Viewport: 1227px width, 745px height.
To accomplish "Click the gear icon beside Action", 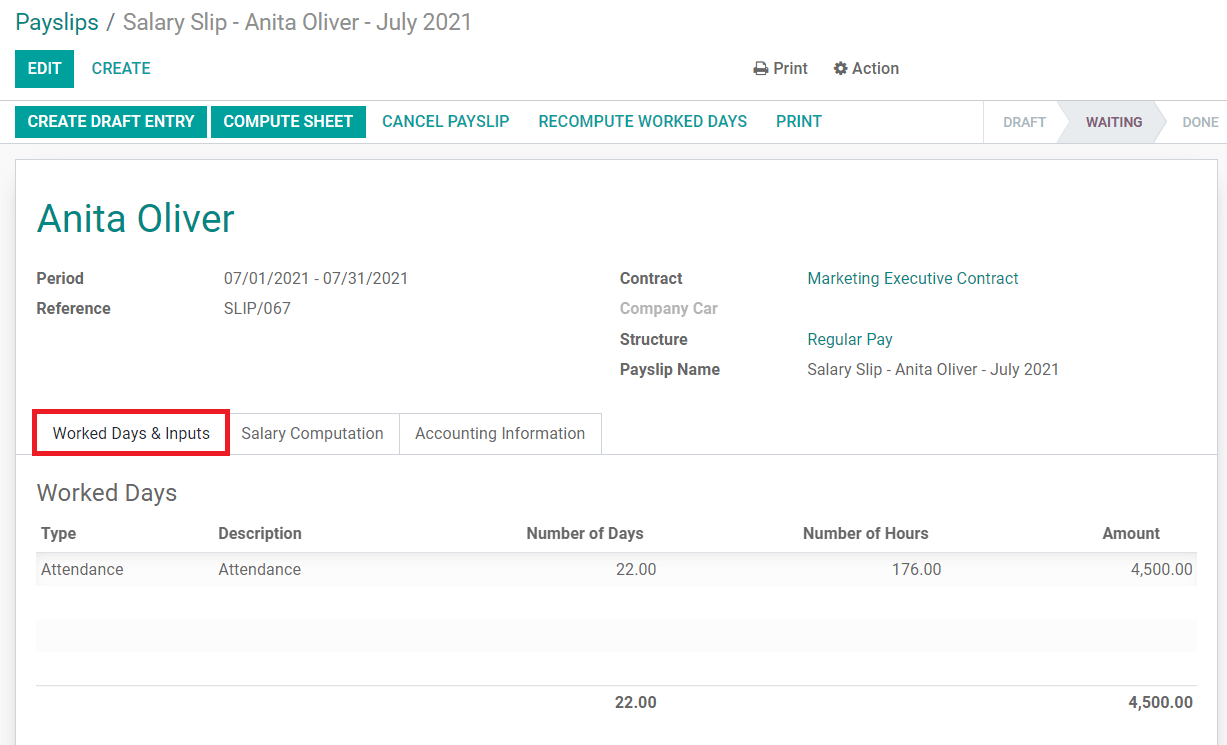I will 840,69.
